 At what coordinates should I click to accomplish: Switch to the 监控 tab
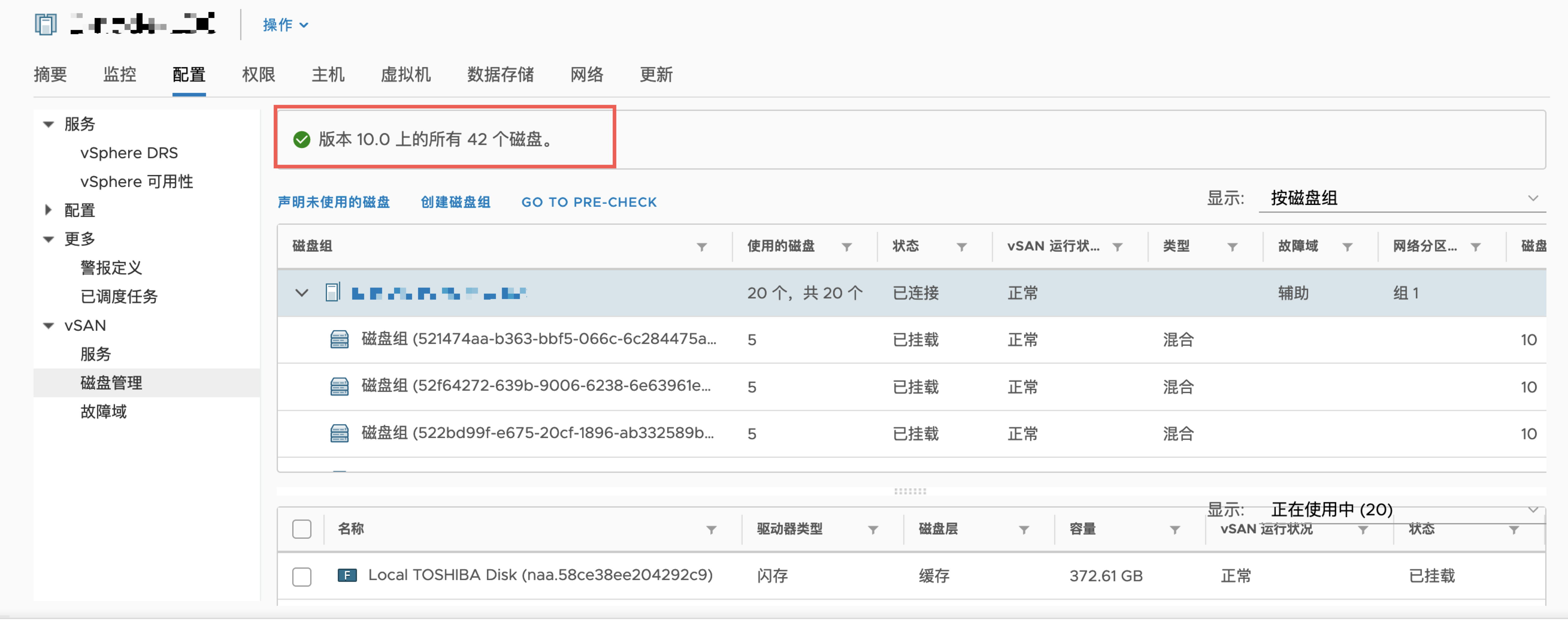(x=119, y=74)
